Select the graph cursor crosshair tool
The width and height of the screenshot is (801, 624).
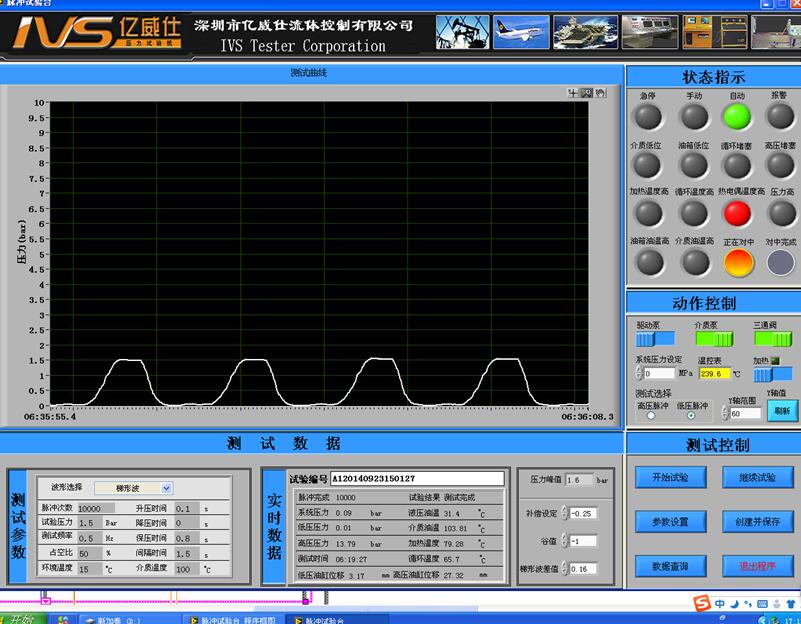(x=573, y=93)
